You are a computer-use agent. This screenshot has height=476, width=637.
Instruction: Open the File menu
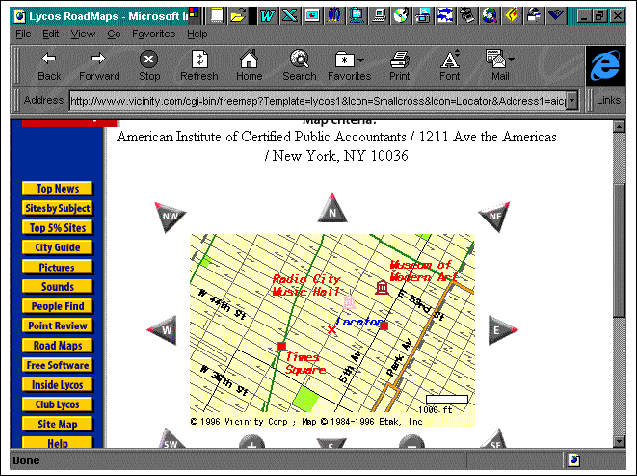coord(22,33)
